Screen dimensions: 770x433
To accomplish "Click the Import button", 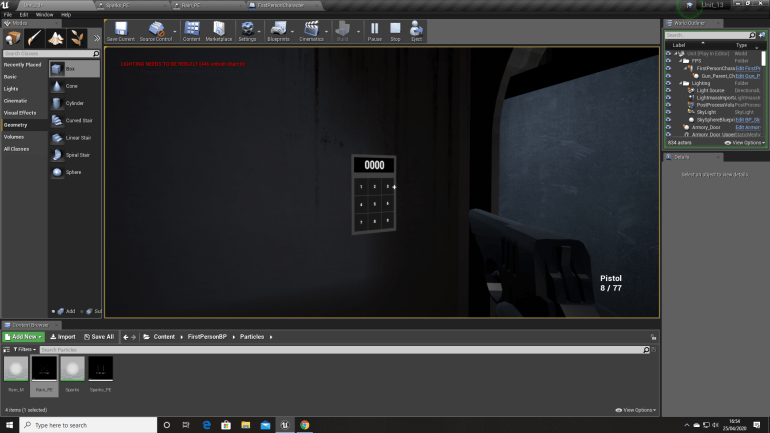I will [x=63, y=337].
